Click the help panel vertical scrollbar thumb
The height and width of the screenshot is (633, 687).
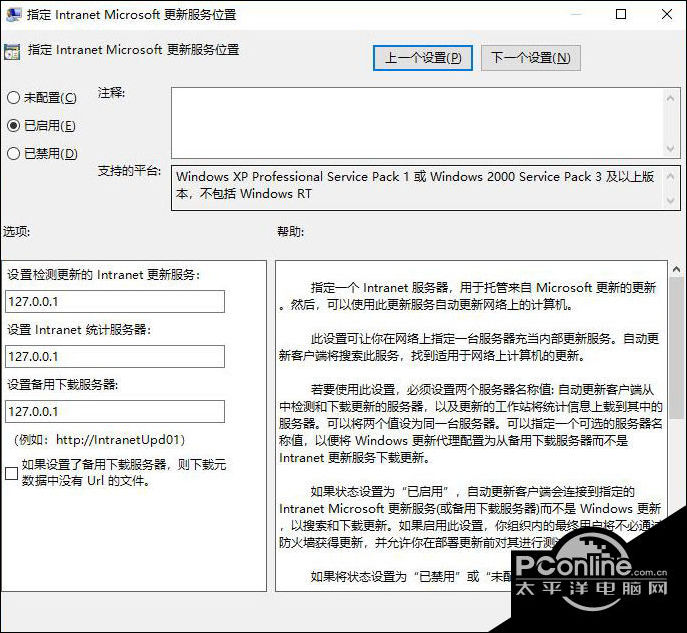(677, 347)
